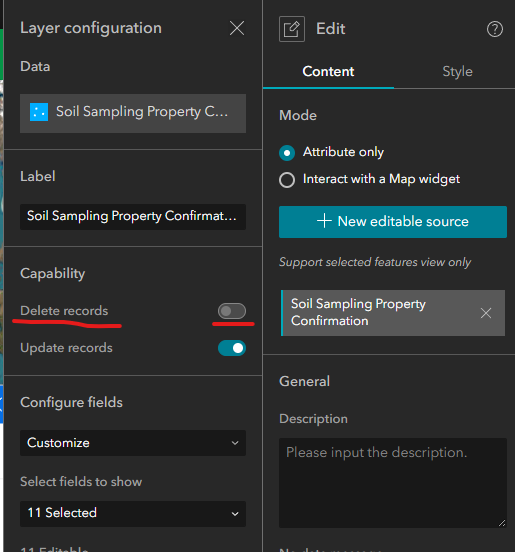The height and width of the screenshot is (552, 515).
Task: Enable the Delete records toggle
Action: coord(232,311)
